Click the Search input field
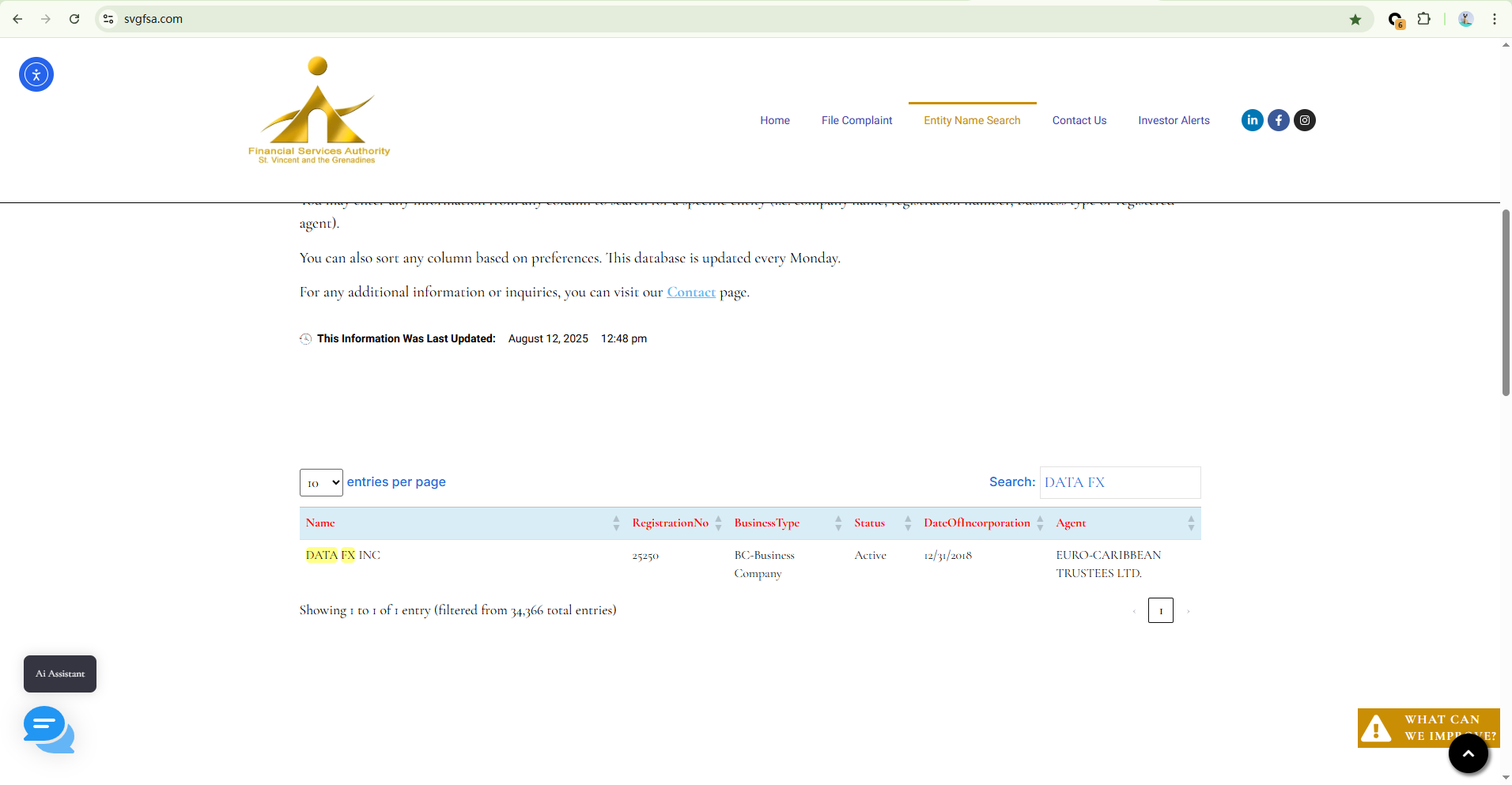Viewport: 1512px width, 785px height. tap(1120, 482)
